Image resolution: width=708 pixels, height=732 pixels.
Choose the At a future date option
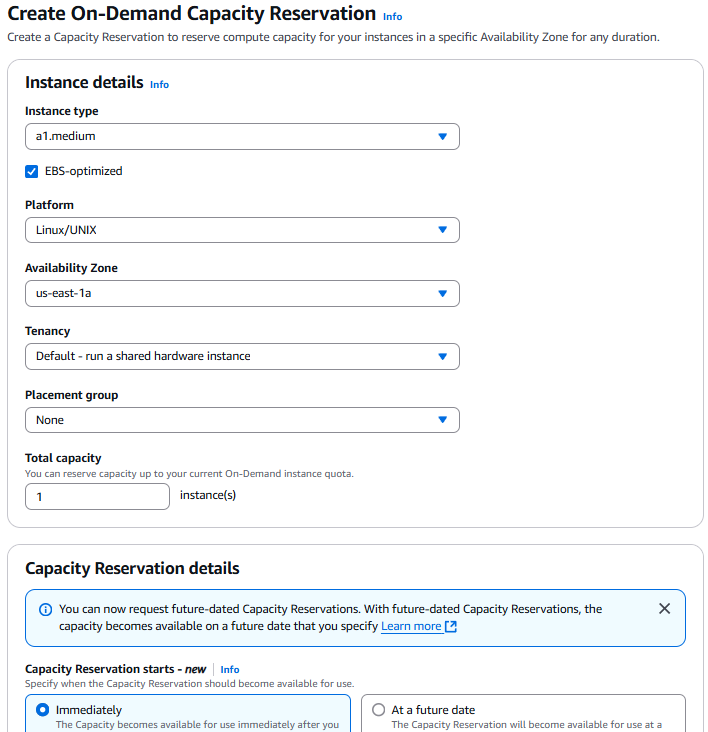pos(378,710)
